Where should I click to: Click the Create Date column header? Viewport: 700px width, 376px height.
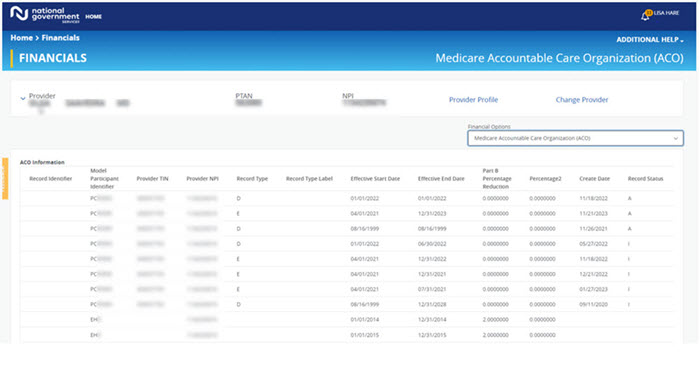594,179
